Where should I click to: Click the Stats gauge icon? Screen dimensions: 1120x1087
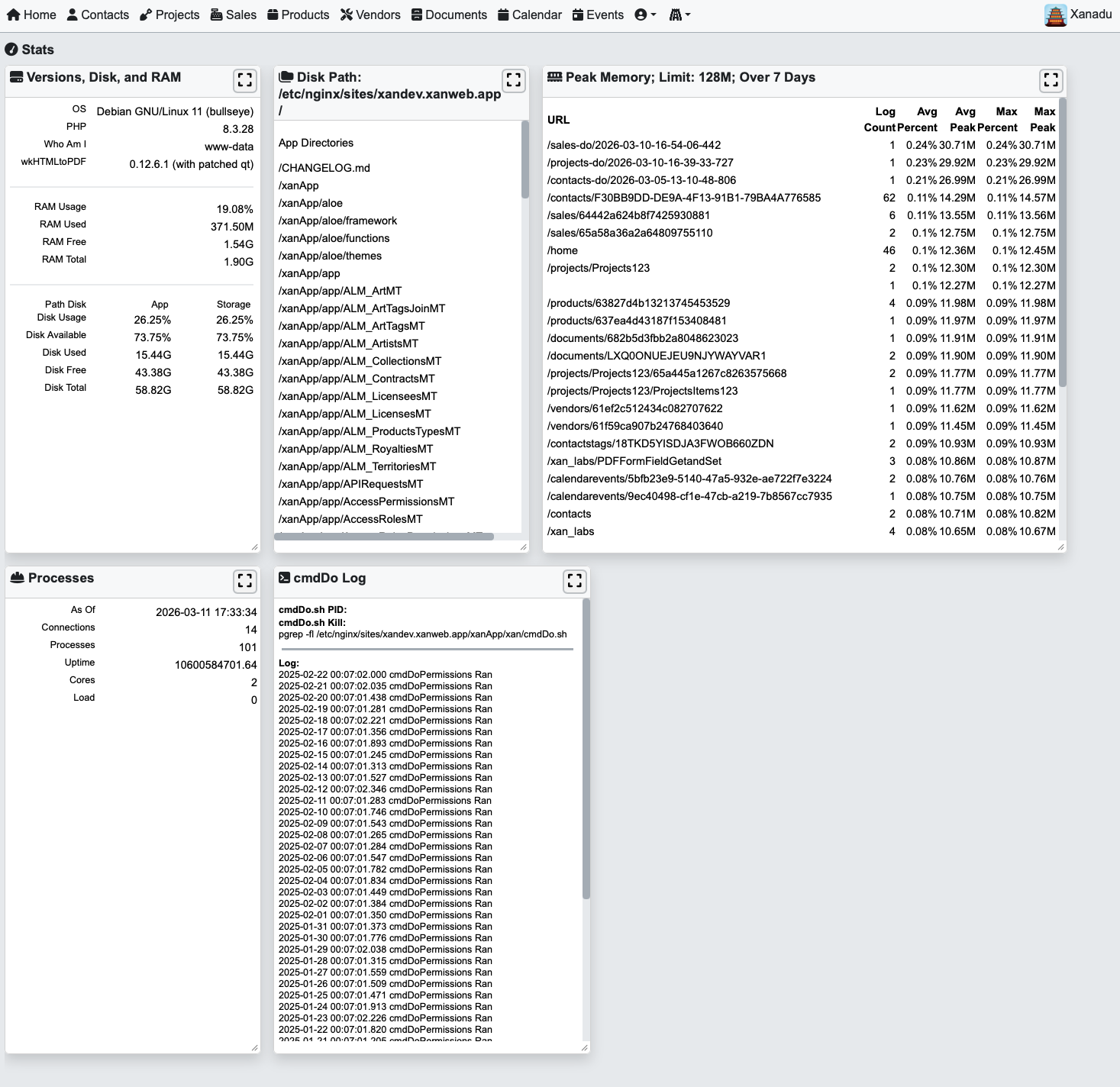[x=11, y=50]
